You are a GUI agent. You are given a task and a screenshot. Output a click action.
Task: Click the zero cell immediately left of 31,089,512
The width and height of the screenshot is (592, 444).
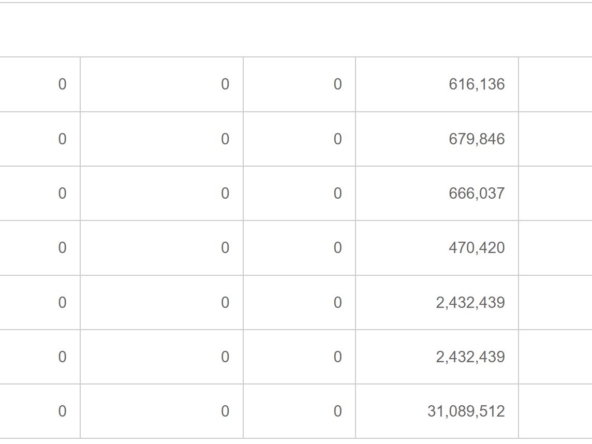pos(299,411)
